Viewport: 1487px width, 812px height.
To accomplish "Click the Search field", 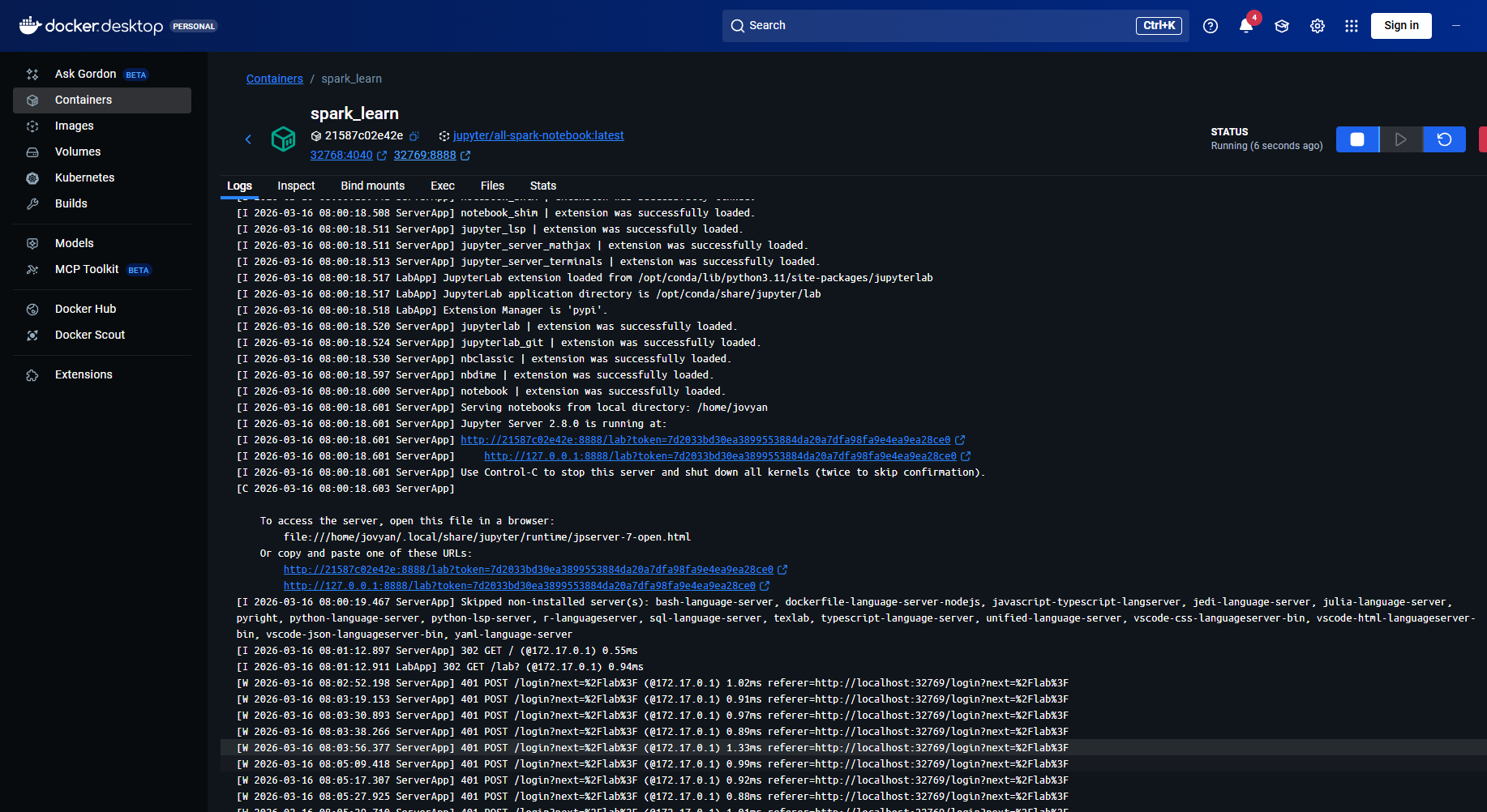I will (955, 26).
